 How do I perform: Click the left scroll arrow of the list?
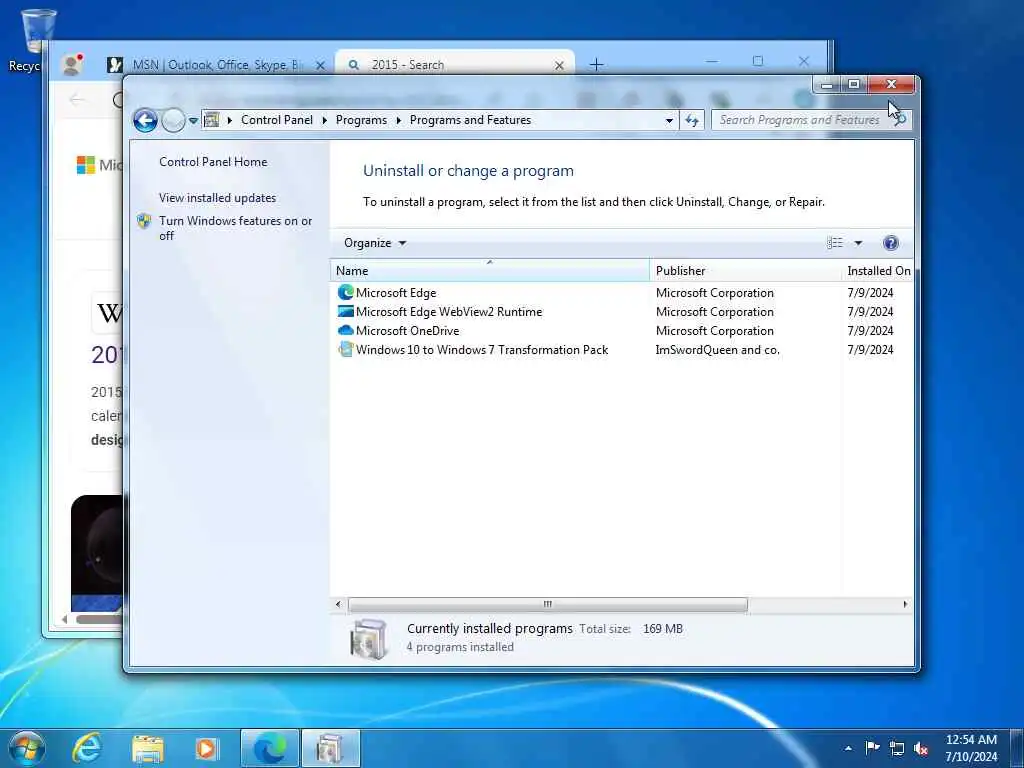point(338,604)
